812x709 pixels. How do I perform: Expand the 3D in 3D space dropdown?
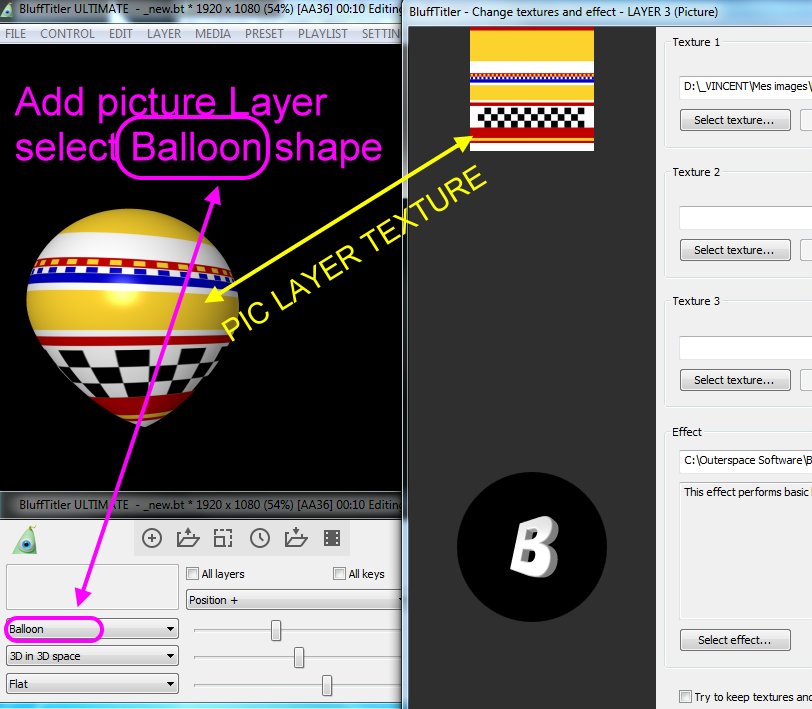[x=92, y=657]
